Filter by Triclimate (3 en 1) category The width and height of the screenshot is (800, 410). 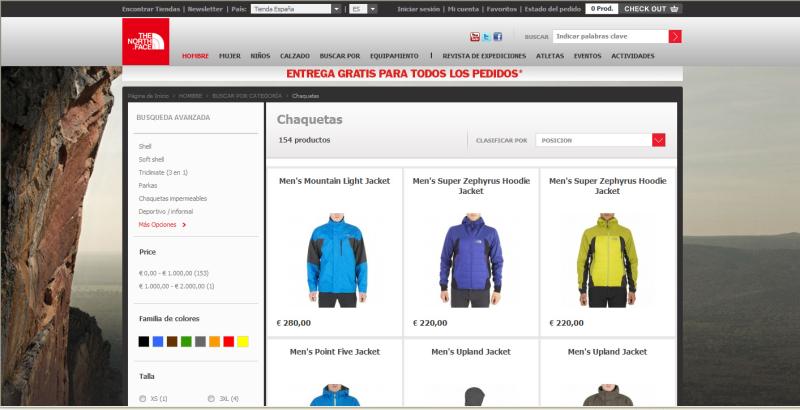pos(163,173)
